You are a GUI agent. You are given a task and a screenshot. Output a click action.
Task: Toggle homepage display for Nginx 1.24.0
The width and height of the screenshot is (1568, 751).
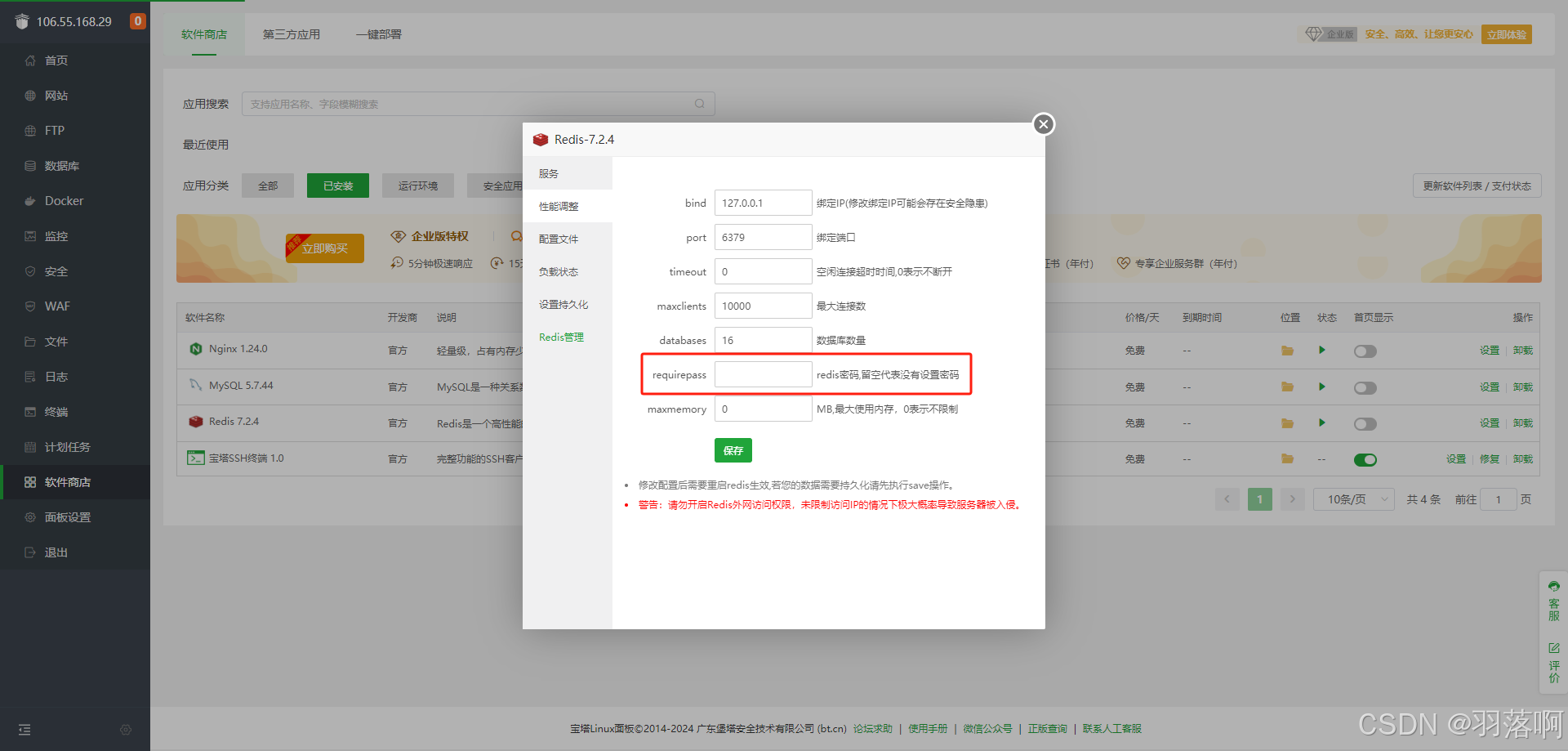tap(1365, 351)
